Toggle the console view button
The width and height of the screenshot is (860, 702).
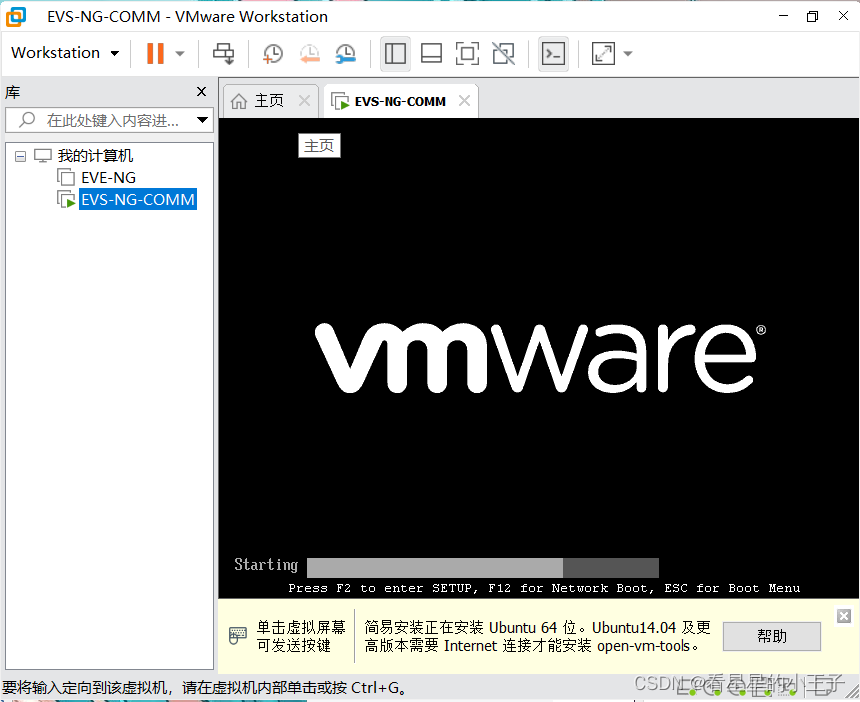point(553,53)
